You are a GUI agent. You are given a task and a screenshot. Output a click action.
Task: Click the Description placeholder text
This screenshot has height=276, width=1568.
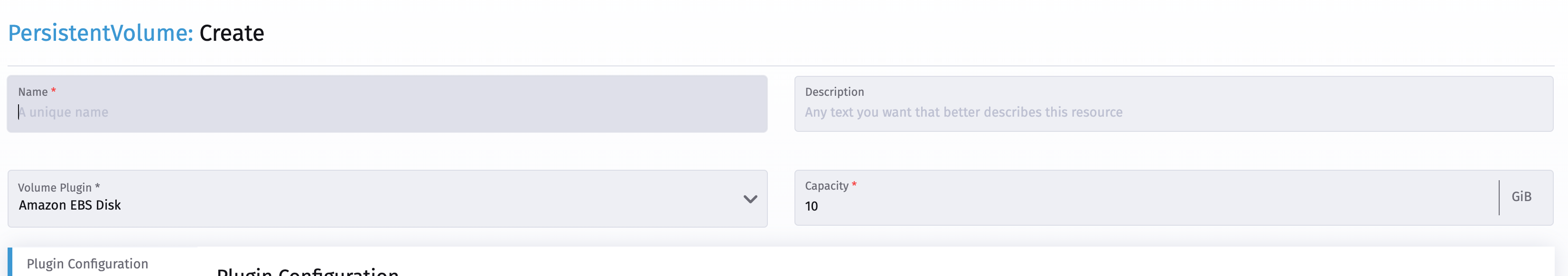tap(963, 112)
